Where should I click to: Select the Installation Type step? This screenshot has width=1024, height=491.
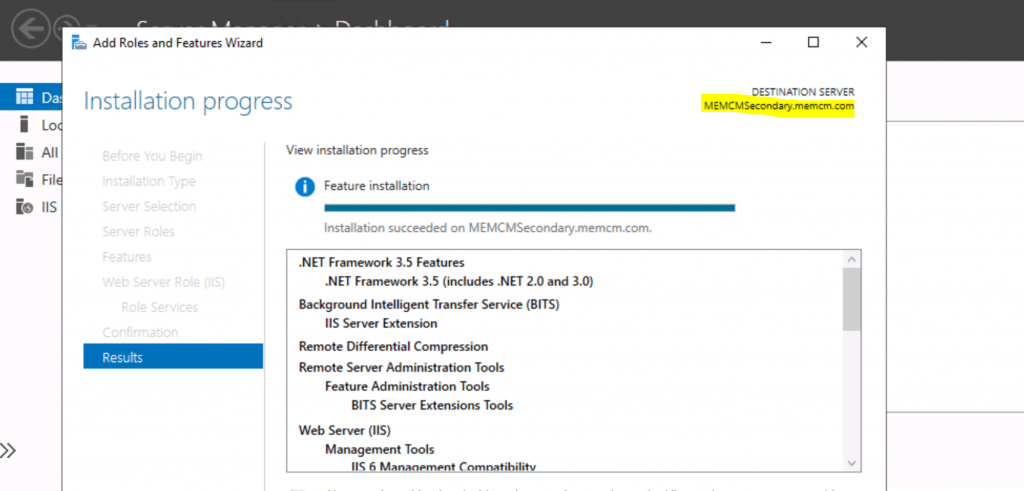149,182
